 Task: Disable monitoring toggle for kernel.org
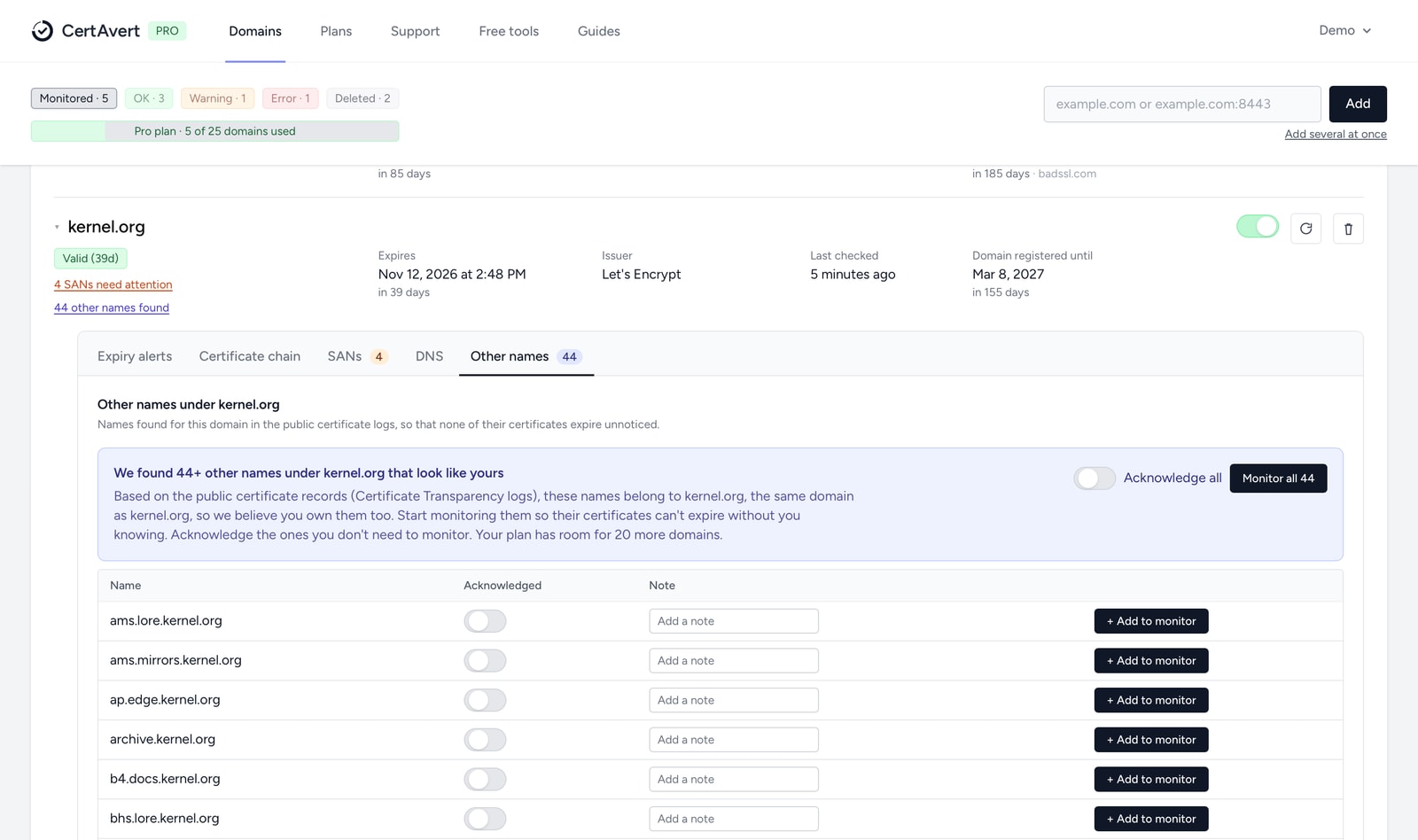click(x=1258, y=227)
